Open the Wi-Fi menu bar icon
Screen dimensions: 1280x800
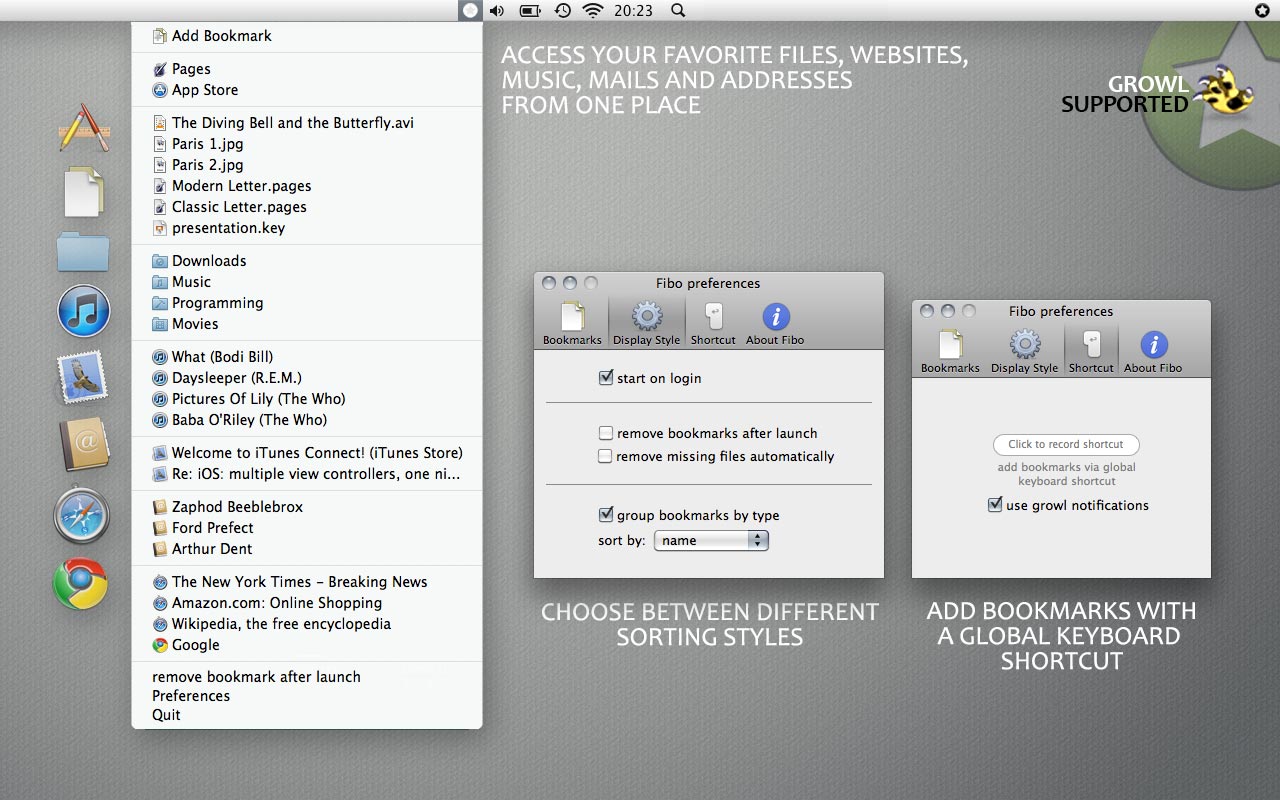(x=593, y=11)
